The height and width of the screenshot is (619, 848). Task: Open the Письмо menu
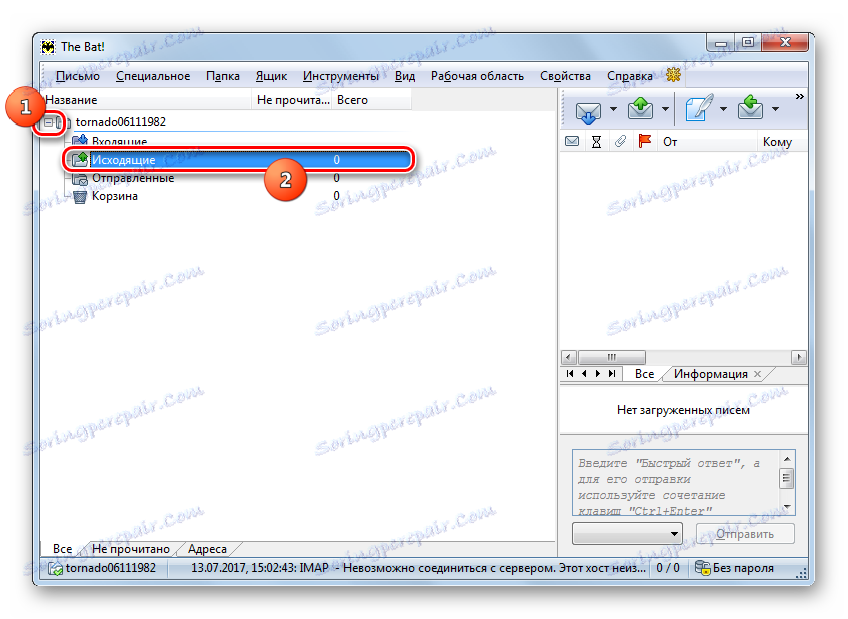pyautogui.click(x=78, y=76)
